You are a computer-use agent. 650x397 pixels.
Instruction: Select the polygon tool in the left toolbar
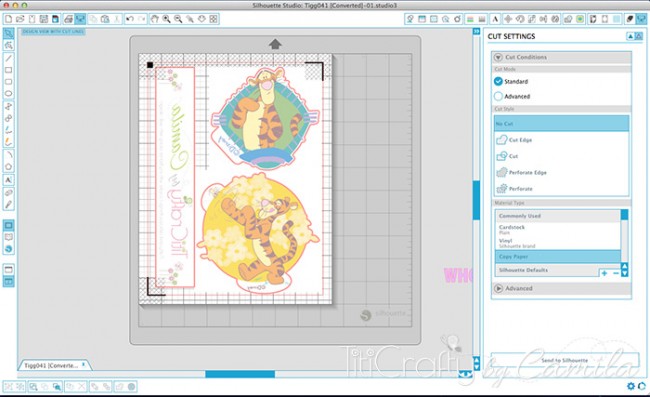[x=8, y=167]
